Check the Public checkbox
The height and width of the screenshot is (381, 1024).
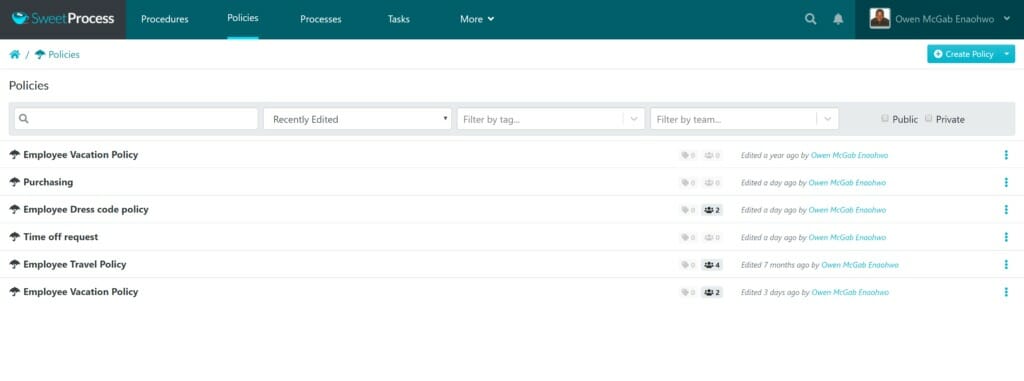(885, 119)
